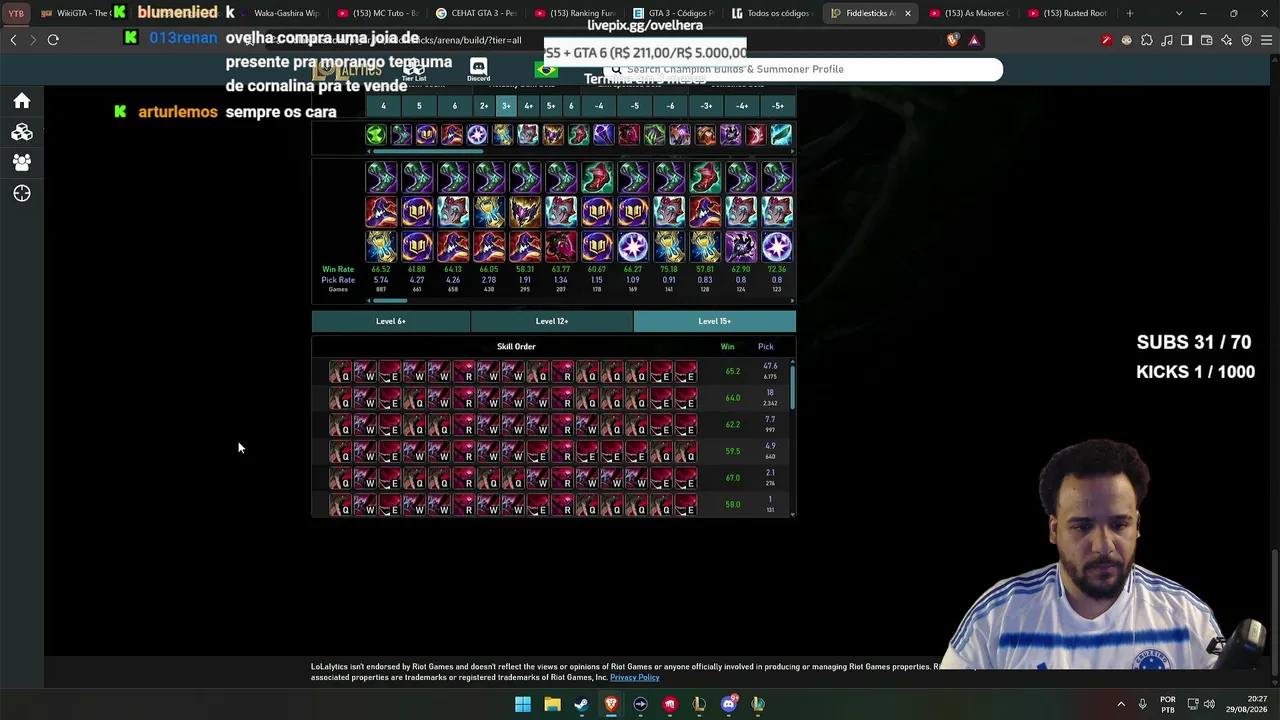Open a new browser tab

pos(1130,13)
